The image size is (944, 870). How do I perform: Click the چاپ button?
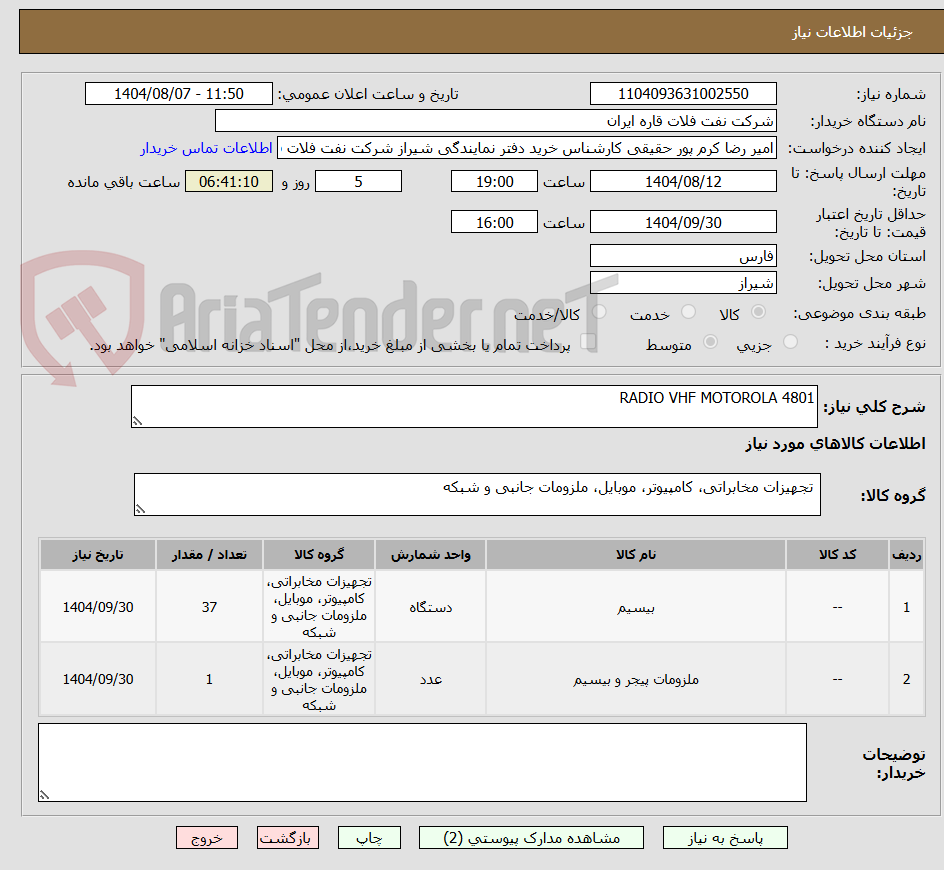[x=369, y=837]
